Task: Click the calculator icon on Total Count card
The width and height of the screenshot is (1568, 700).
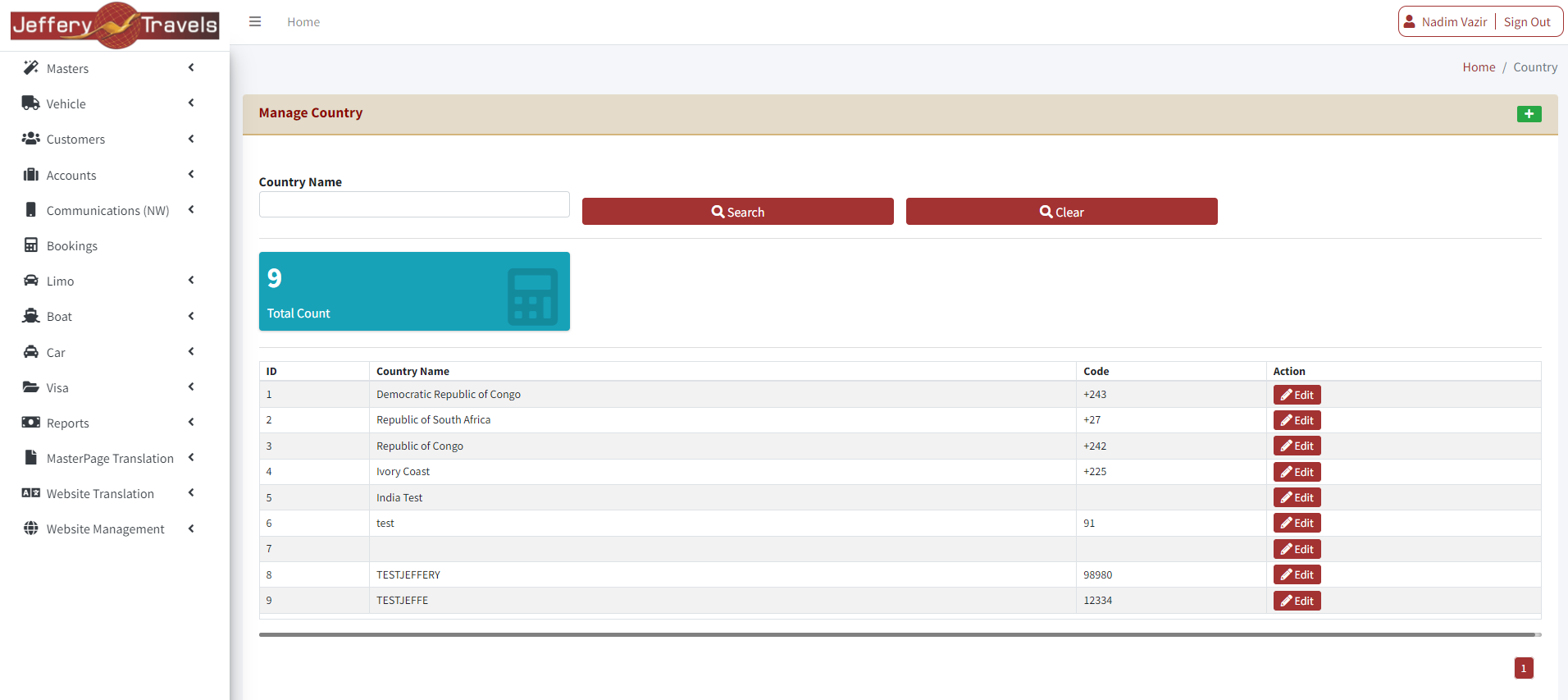Action: (532, 296)
